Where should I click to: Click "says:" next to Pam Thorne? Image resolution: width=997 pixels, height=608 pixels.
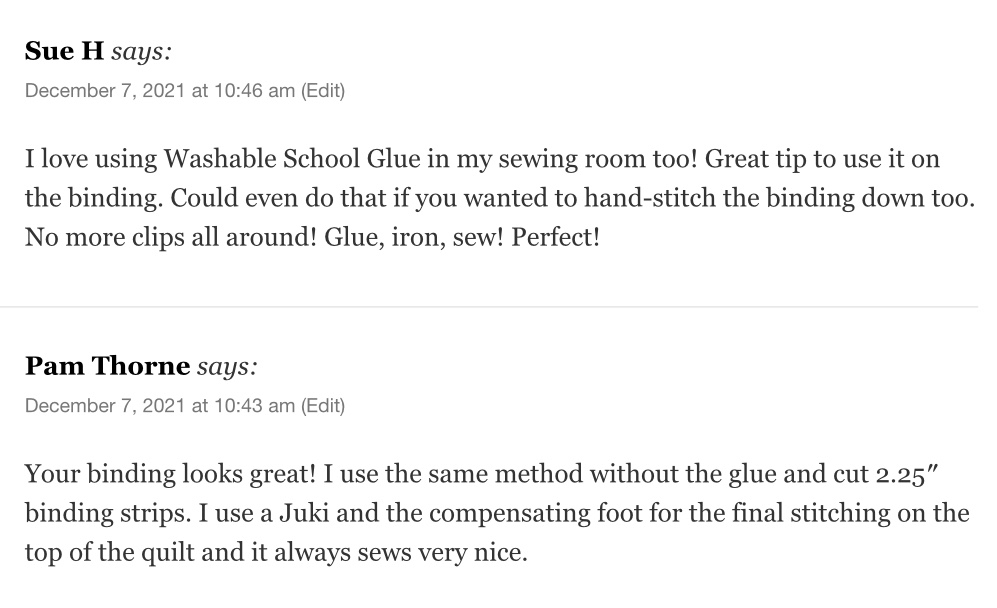tap(227, 366)
